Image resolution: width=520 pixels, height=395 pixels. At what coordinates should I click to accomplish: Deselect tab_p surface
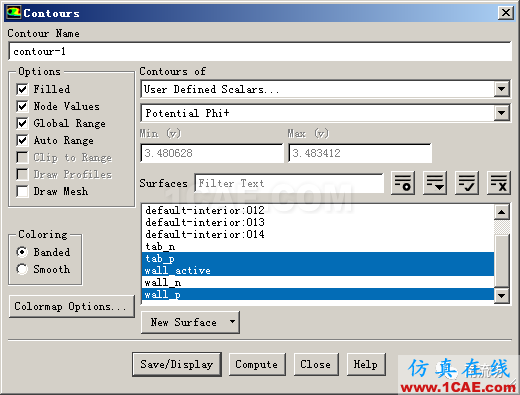(x=318, y=258)
